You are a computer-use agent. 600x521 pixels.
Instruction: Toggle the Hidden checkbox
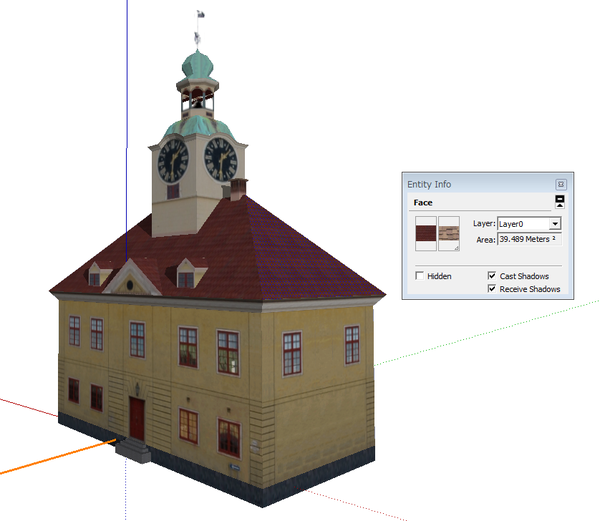click(420, 276)
